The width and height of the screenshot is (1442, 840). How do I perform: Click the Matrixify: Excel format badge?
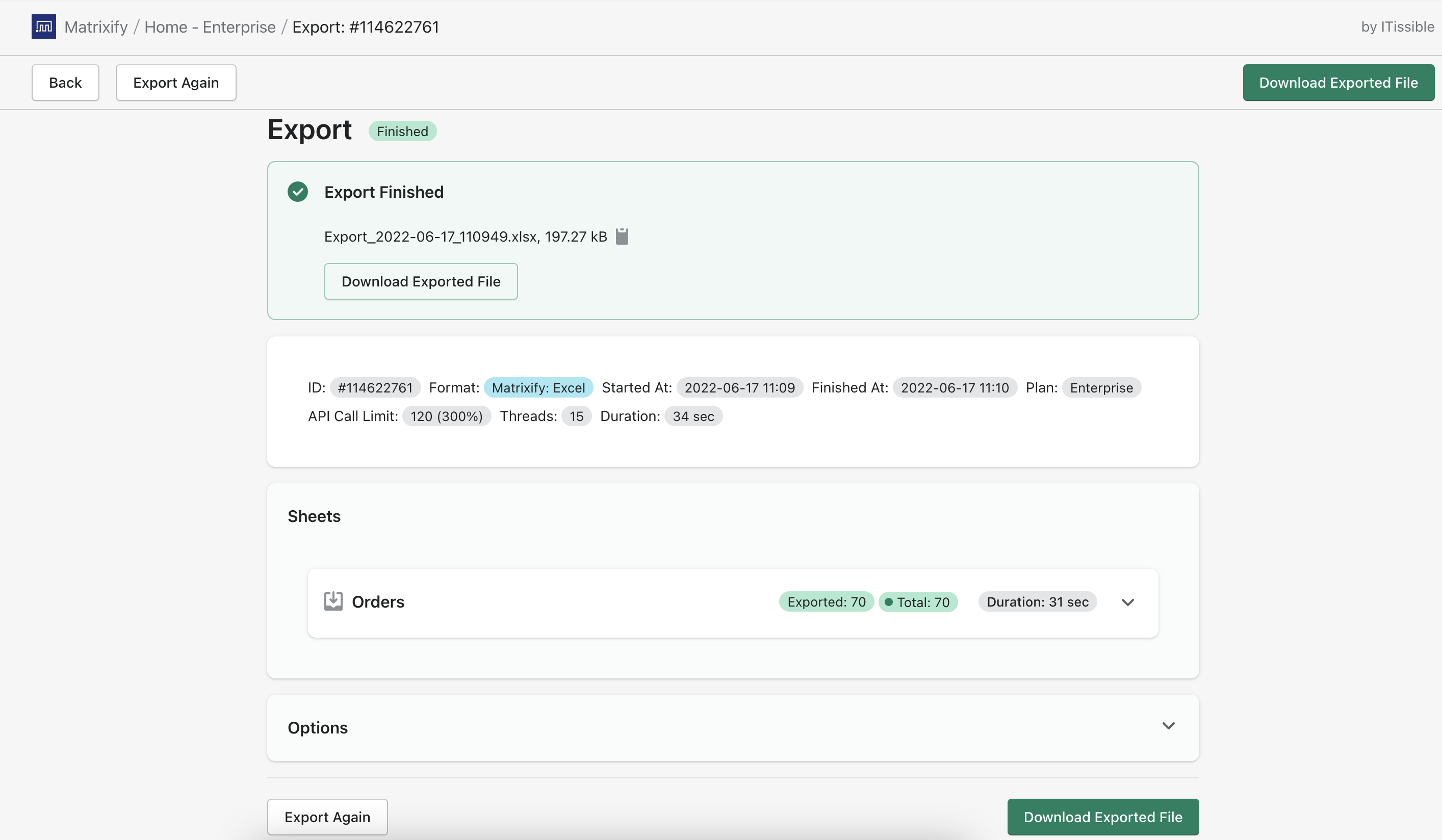tap(538, 387)
